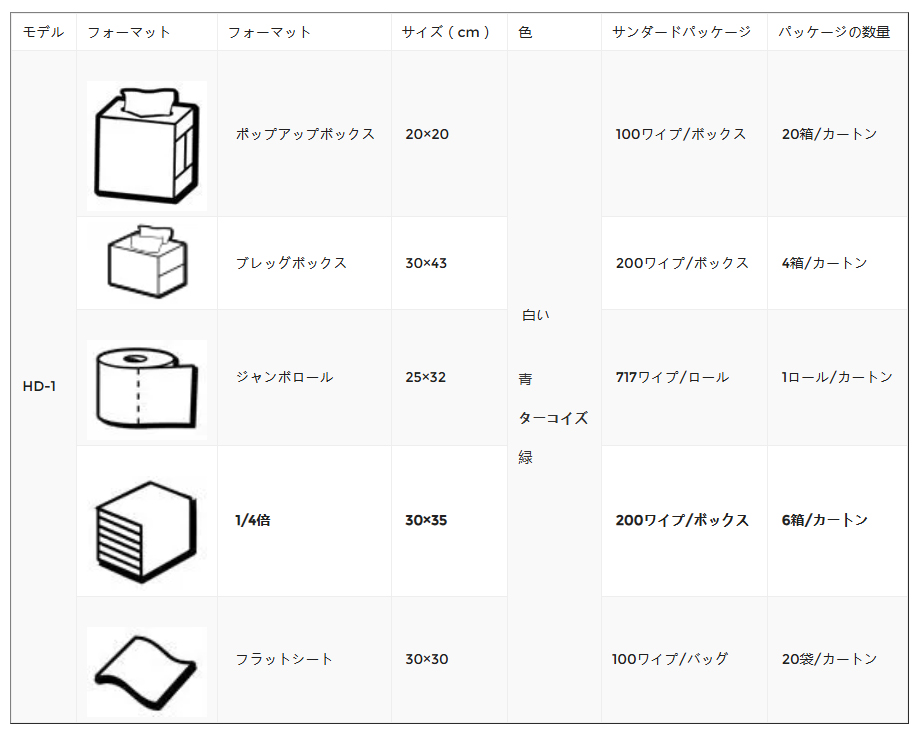The width and height of the screenshot is (917, 729).
Task: Click the quarter-fold stacked wipes icon
Action: click(x=146, y=532)
